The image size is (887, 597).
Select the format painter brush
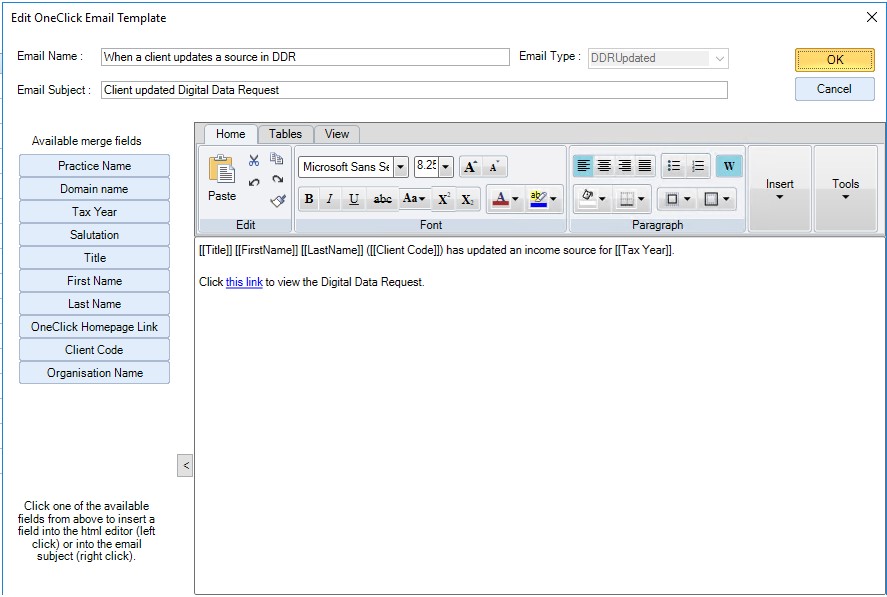point(278,201)
